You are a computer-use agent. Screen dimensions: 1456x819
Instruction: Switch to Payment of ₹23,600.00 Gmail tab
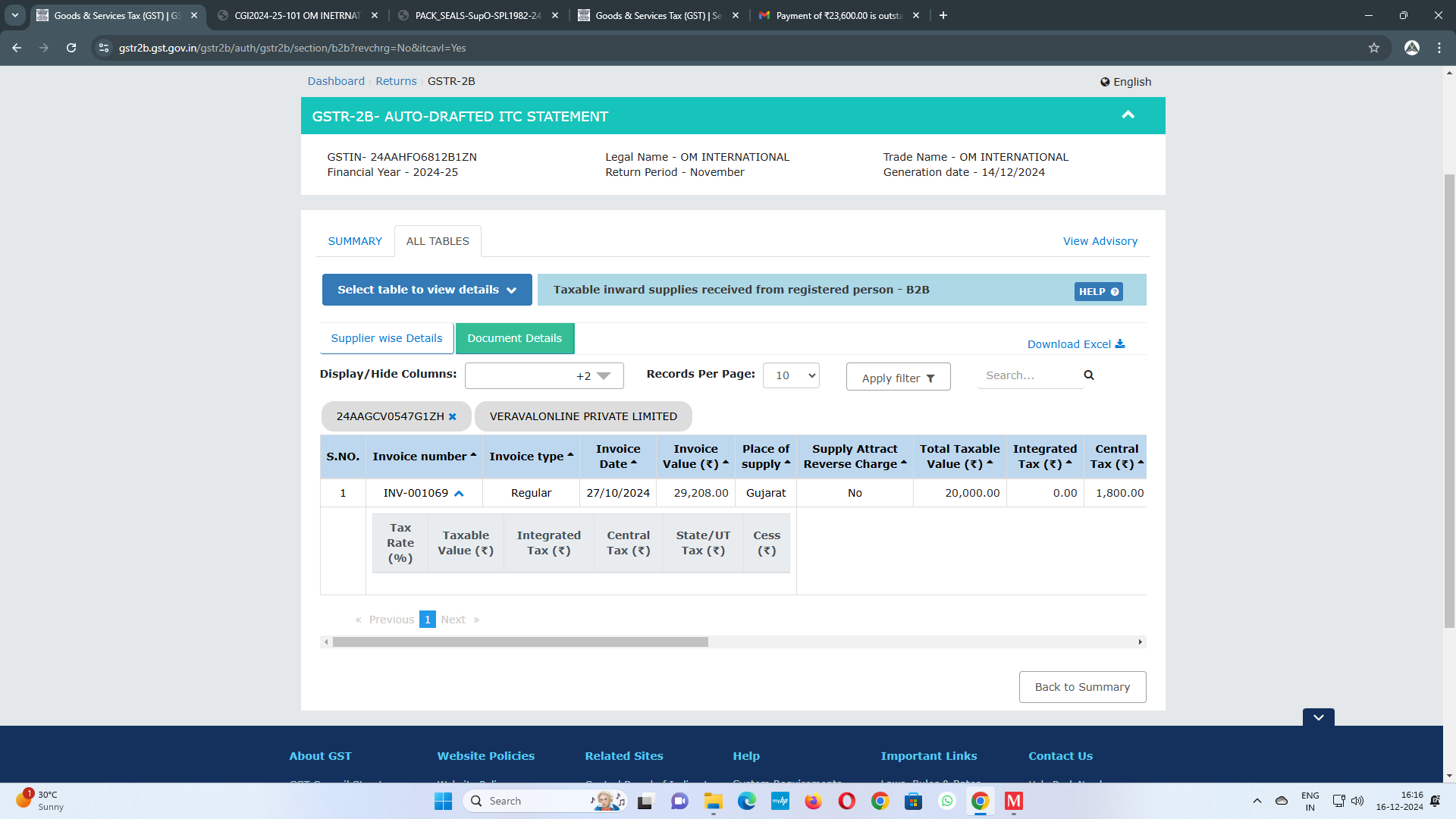click(839, 15)
